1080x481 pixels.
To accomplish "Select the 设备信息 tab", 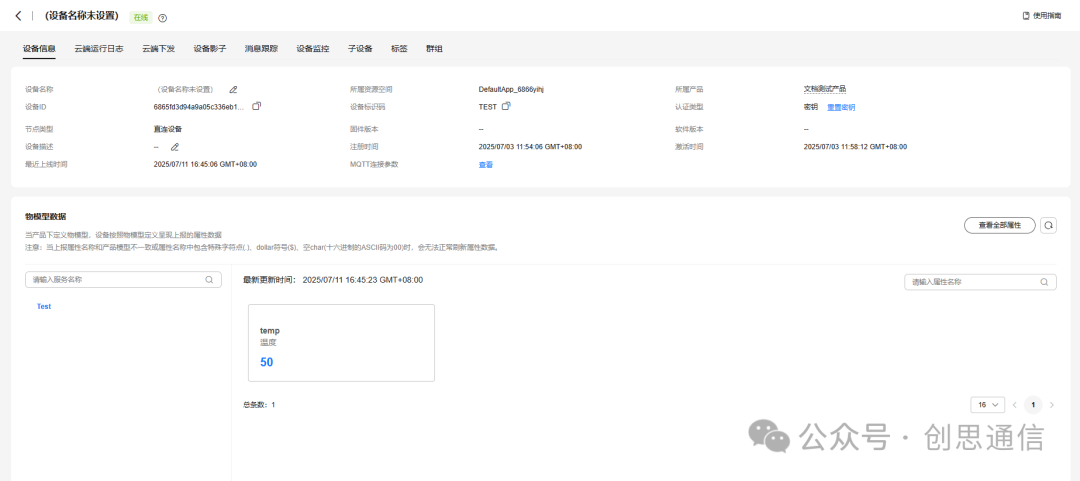I will click(39, 49).
